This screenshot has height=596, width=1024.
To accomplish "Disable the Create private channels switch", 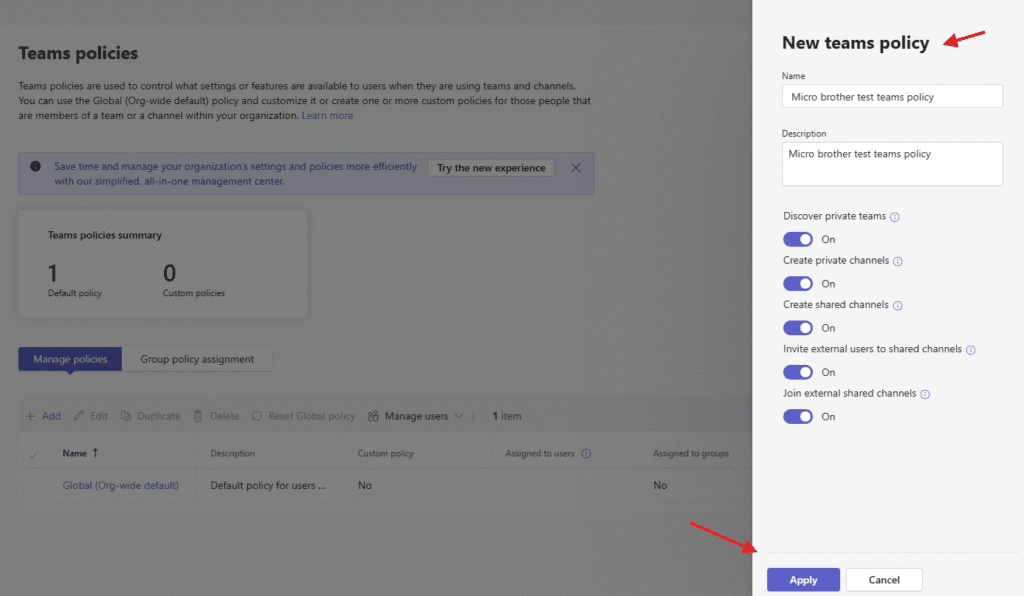I will point(798,284).
